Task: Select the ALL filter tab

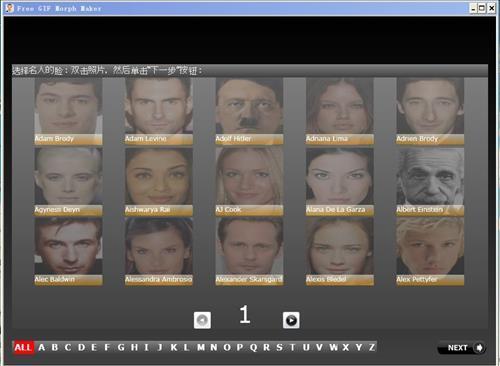Action: click(x=23, y=347)
